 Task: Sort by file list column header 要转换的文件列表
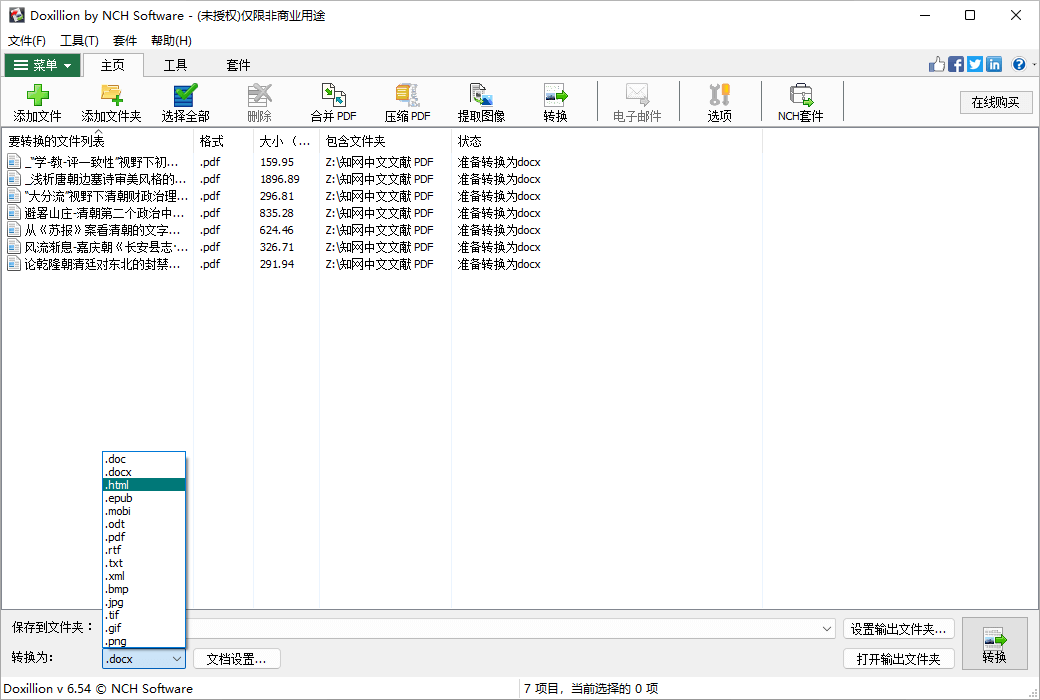(98, 141)
